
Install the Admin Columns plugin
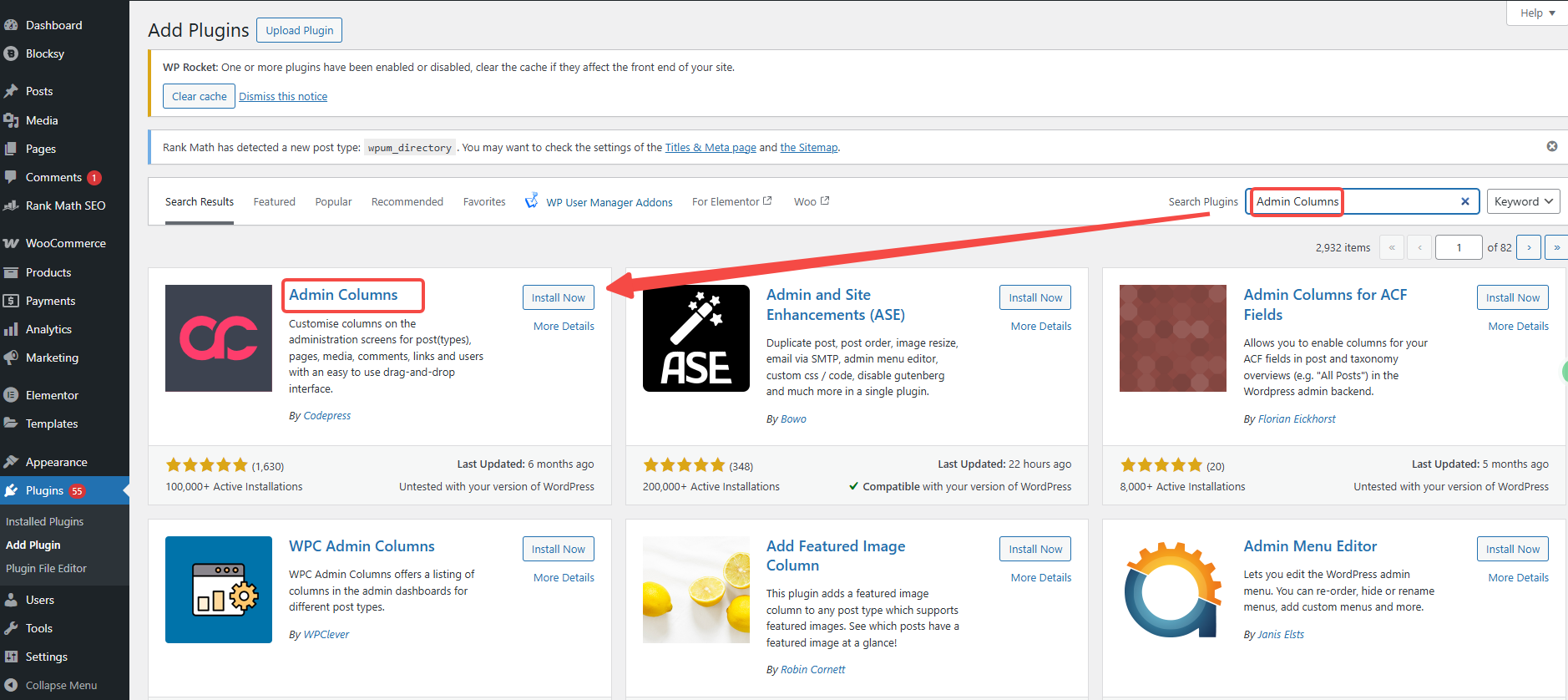pyautogui.click(x=558, y=297)
